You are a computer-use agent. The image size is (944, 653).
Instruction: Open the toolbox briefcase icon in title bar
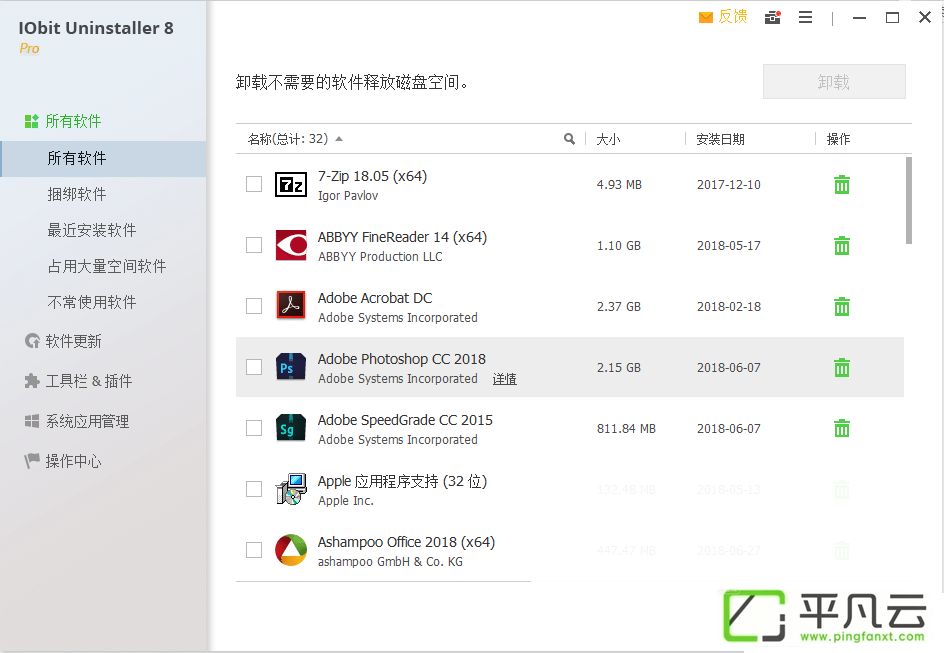(x=772, y=17)
